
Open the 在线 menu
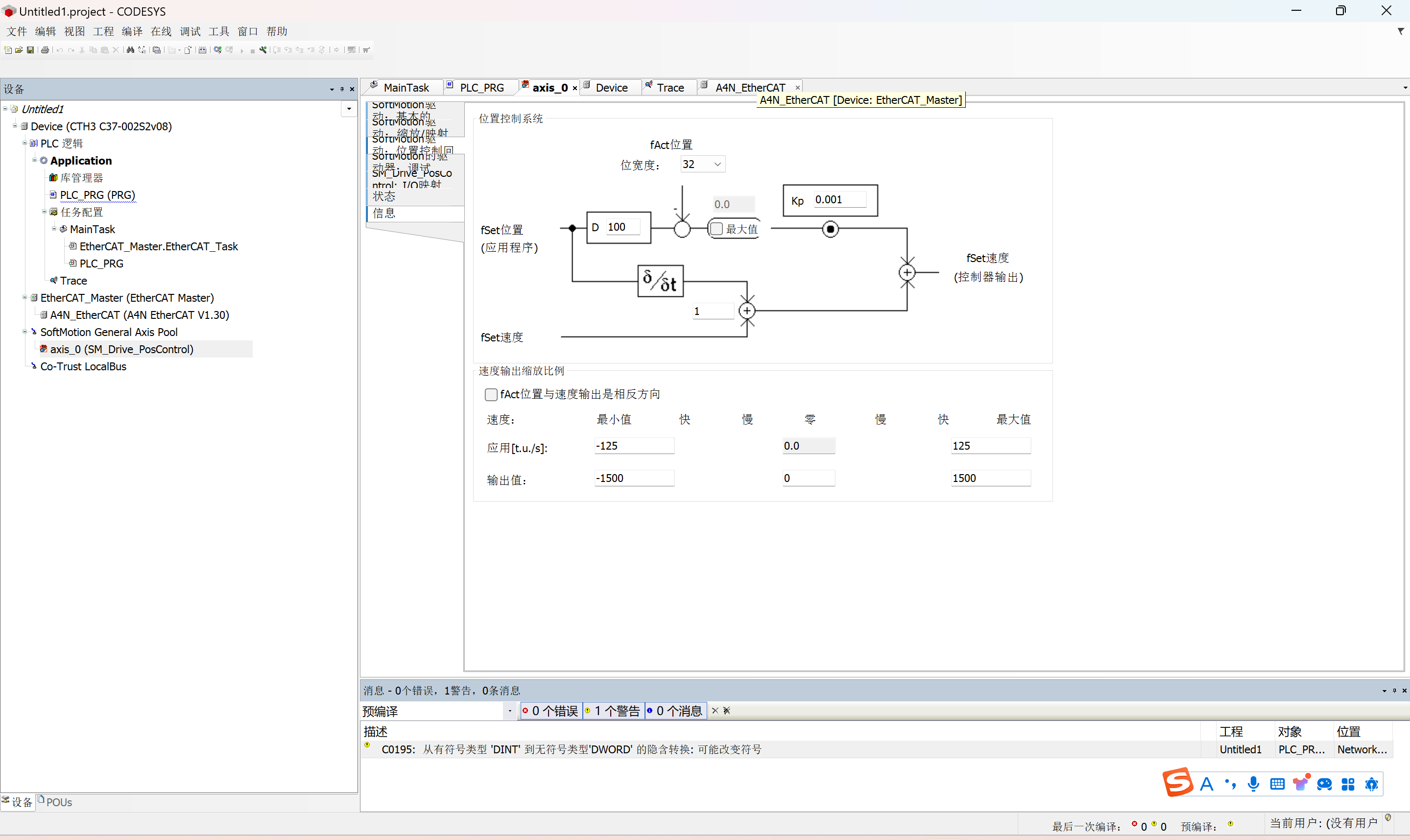[161, 31]
